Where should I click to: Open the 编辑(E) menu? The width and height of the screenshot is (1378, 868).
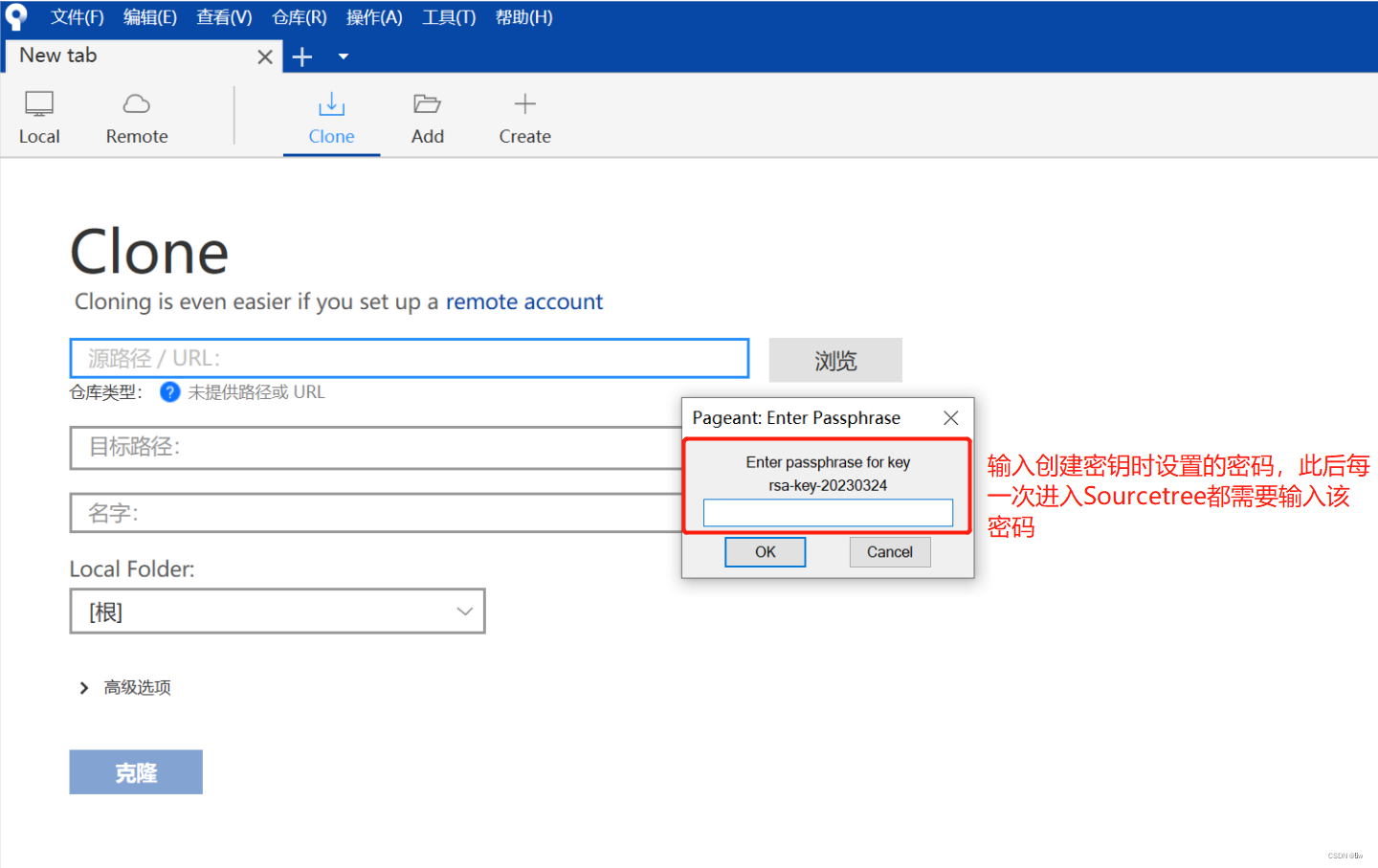(x=150, y=17)
